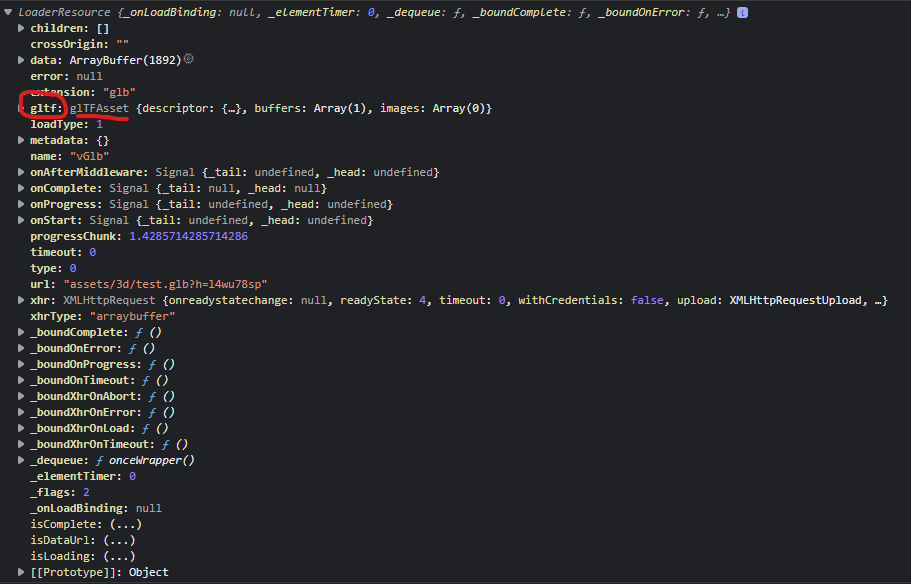Collapse the expanded LoaderResource object
The width and height of the screenshot is (911, 584).
pyautogui.click(x=7, y=11)
